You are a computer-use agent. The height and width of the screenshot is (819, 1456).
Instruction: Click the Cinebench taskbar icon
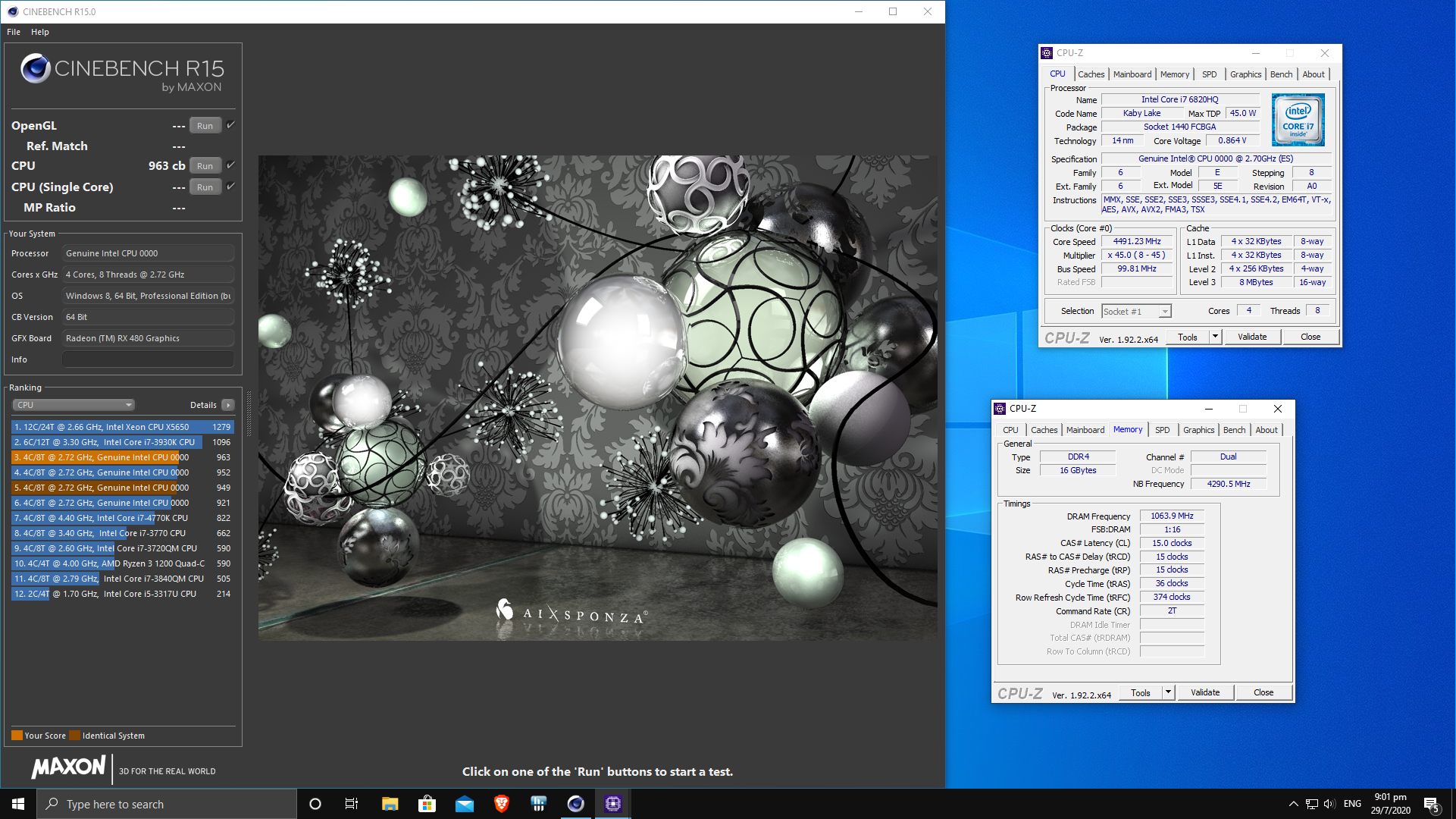click(576, 804)
